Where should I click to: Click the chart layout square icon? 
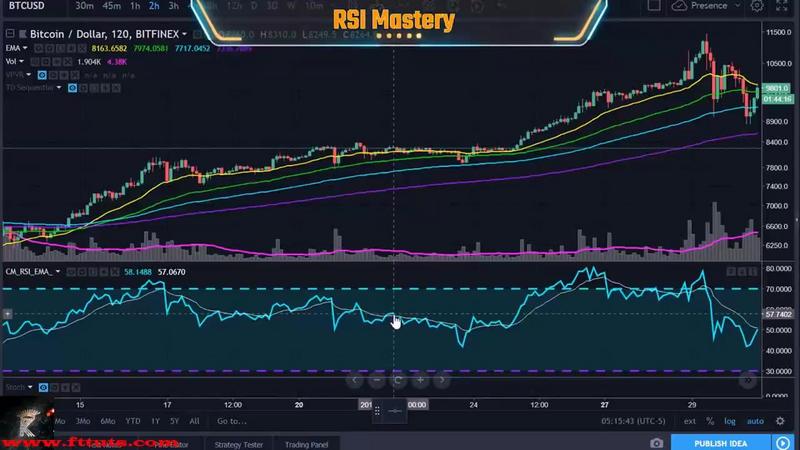coord(654,6)
